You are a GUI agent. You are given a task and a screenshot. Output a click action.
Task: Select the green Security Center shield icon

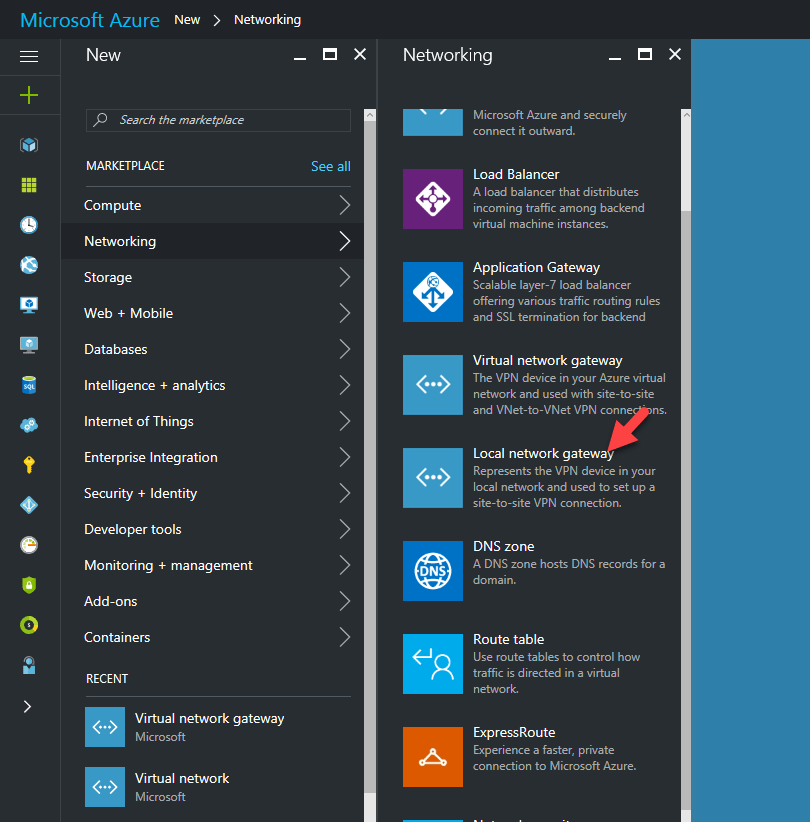point(28,583)
